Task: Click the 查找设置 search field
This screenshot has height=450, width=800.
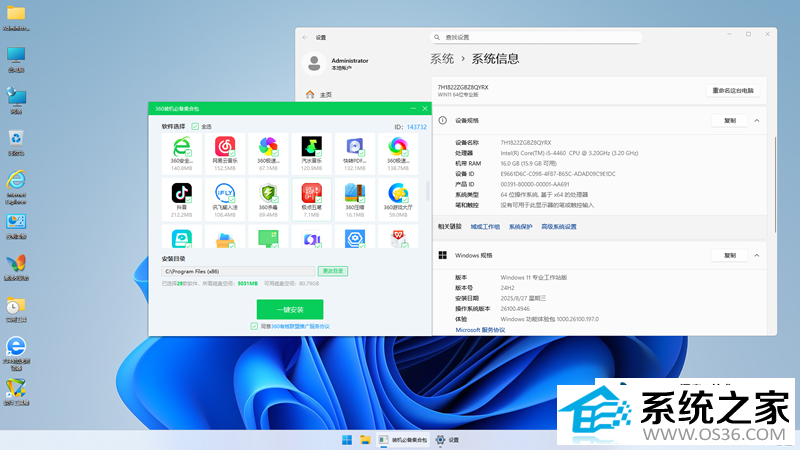Action: pos(536,37)
